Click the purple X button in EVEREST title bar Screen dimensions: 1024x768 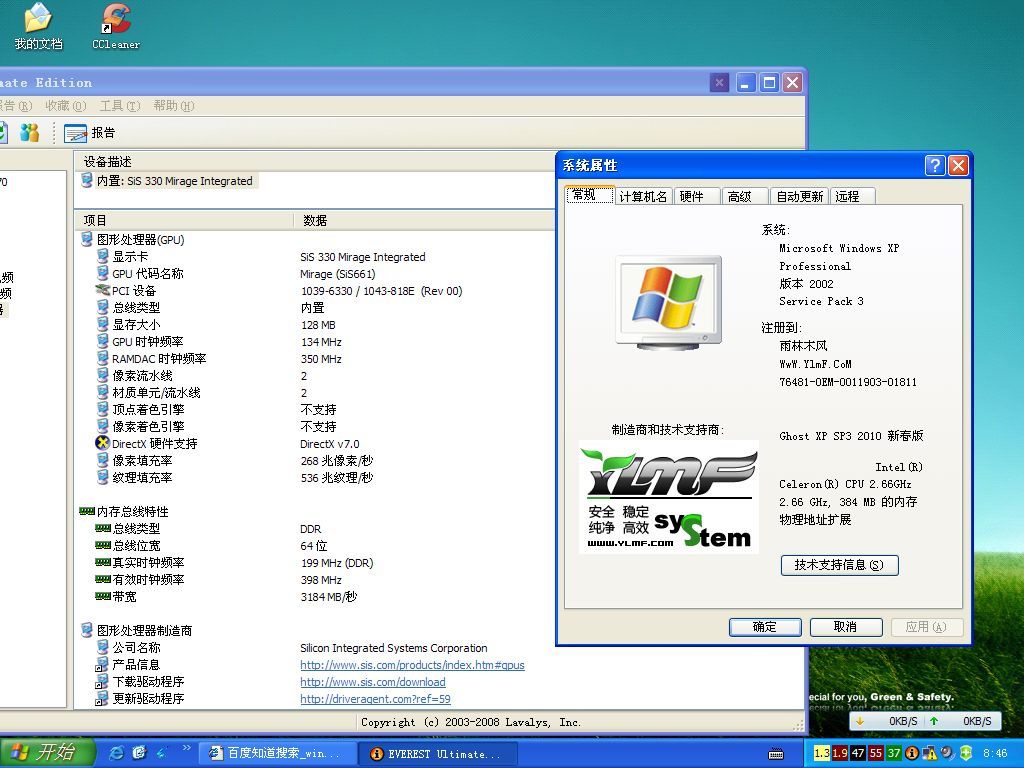719,83
